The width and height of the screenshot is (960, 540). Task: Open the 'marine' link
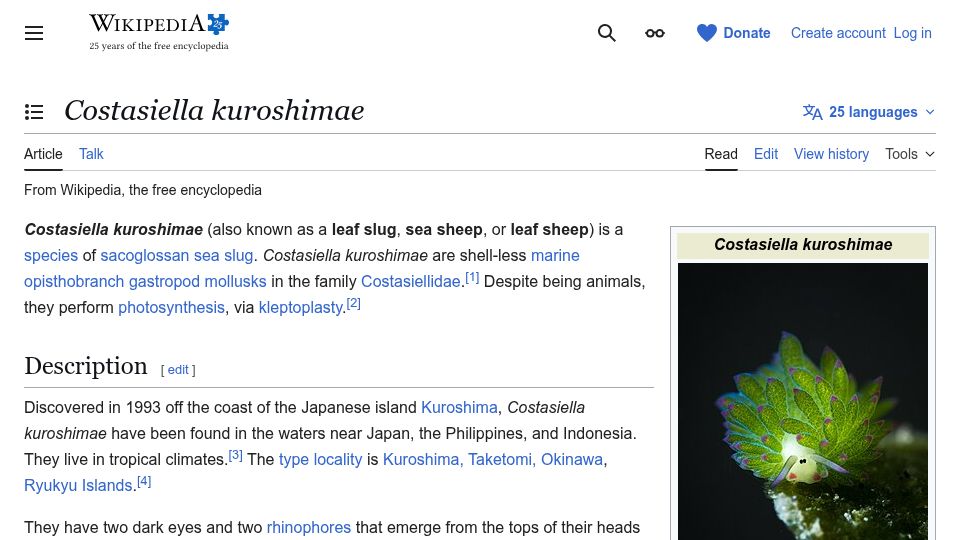click(x=555, y=255)
